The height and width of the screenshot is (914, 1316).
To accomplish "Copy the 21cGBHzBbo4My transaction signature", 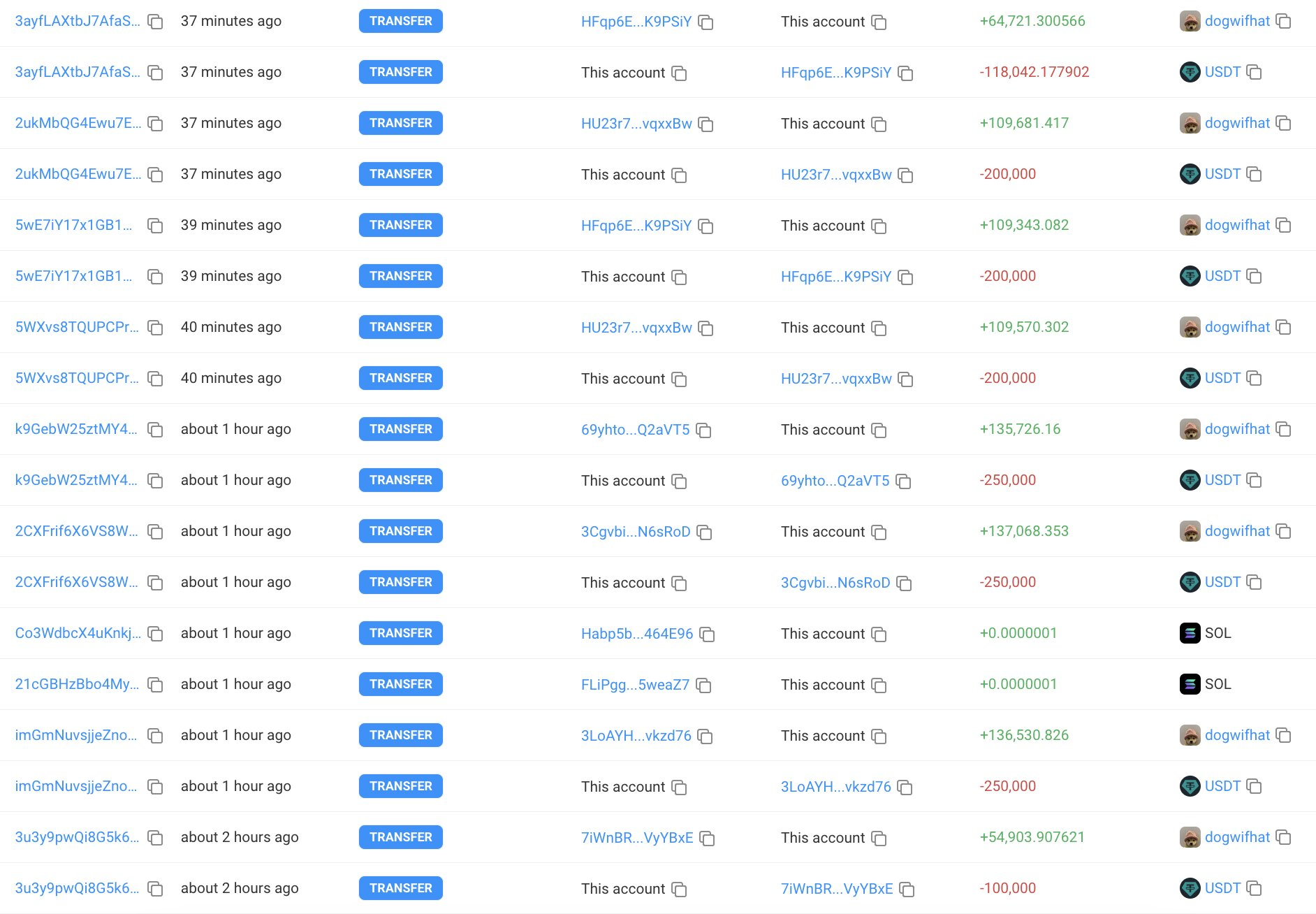I will 155,685.
